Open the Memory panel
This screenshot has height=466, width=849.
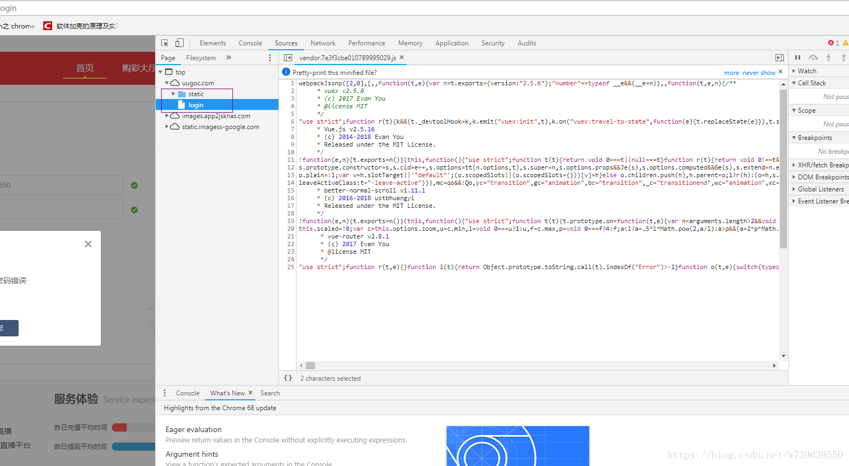click(x=410, y=43)
